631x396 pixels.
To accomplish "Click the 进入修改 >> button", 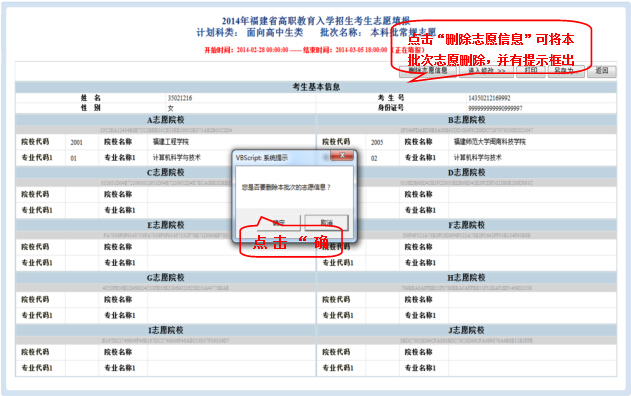I will click(x=486, y=71).
